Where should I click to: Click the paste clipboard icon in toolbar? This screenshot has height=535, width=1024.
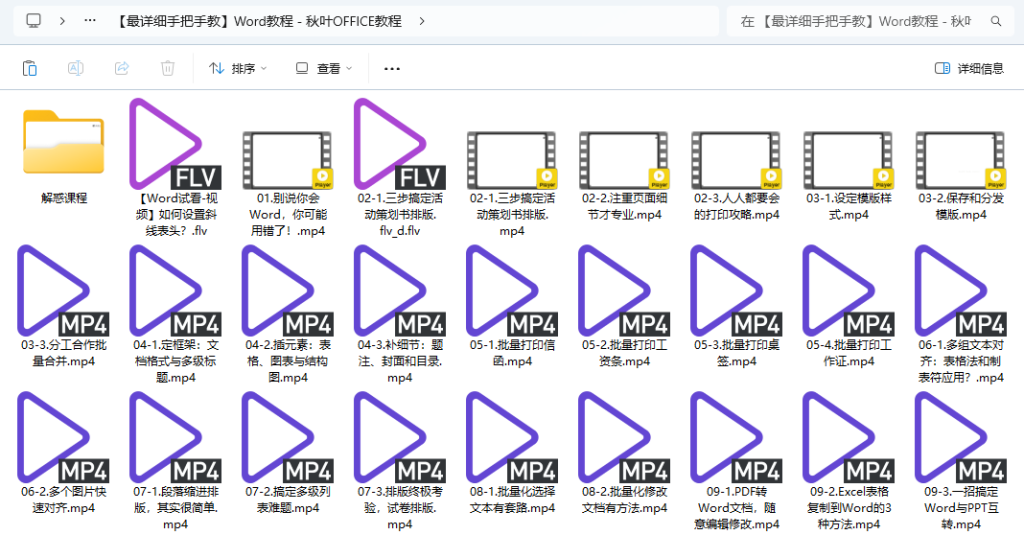tap(29, 68)
